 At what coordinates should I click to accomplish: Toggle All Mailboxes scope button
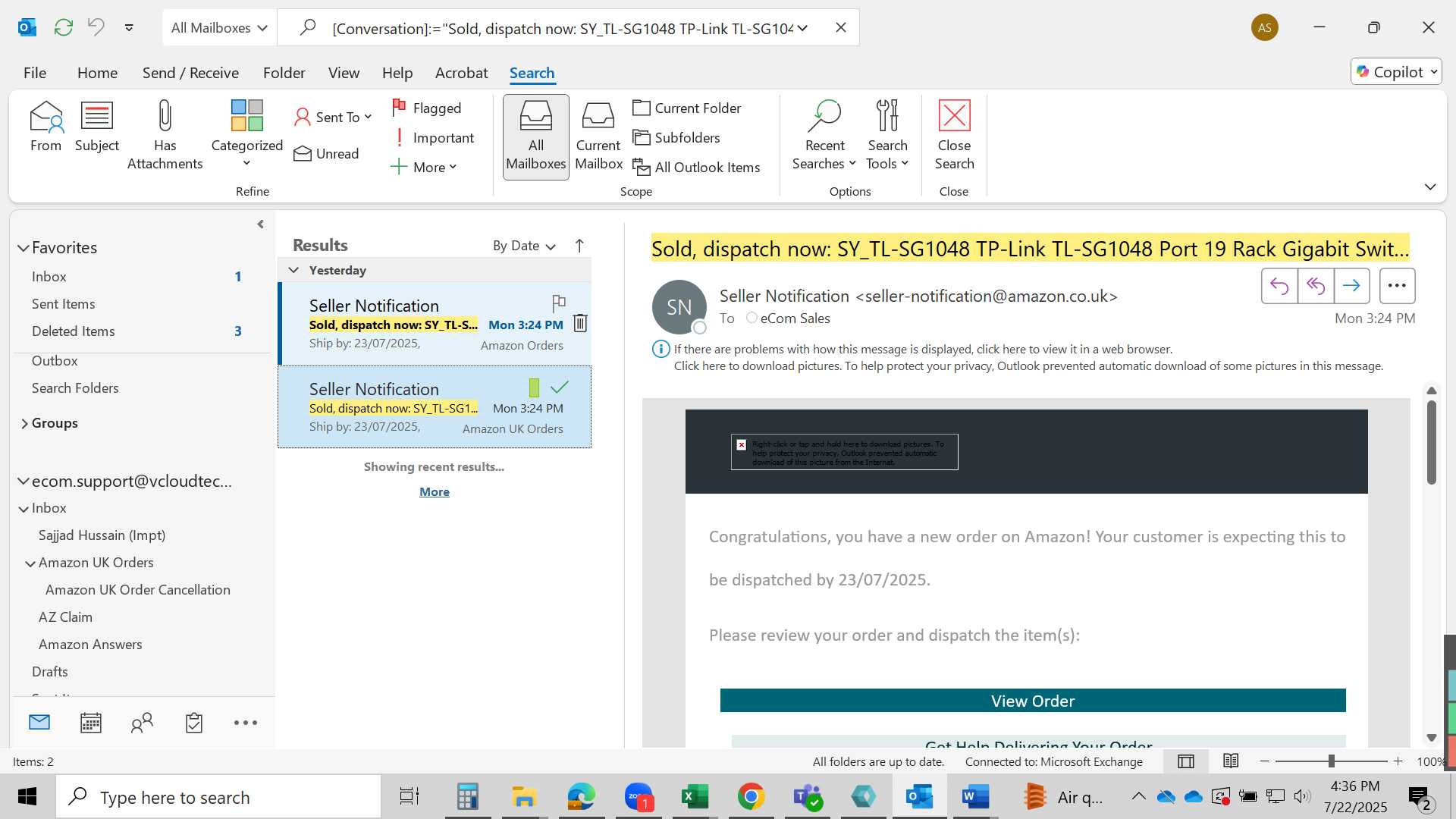pyautogui.click(x=536, y=136)
